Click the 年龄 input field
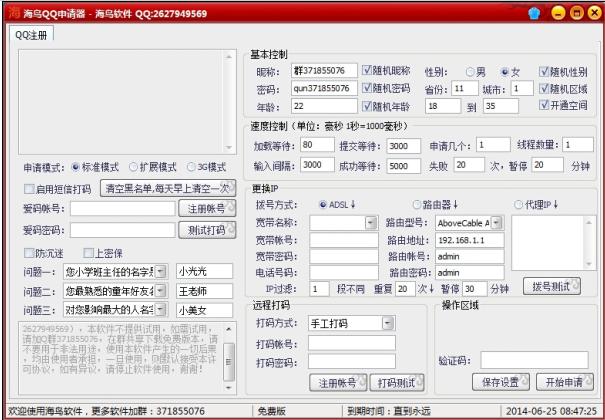Screen dimensions: 605x420 click(x=324, y=106)
